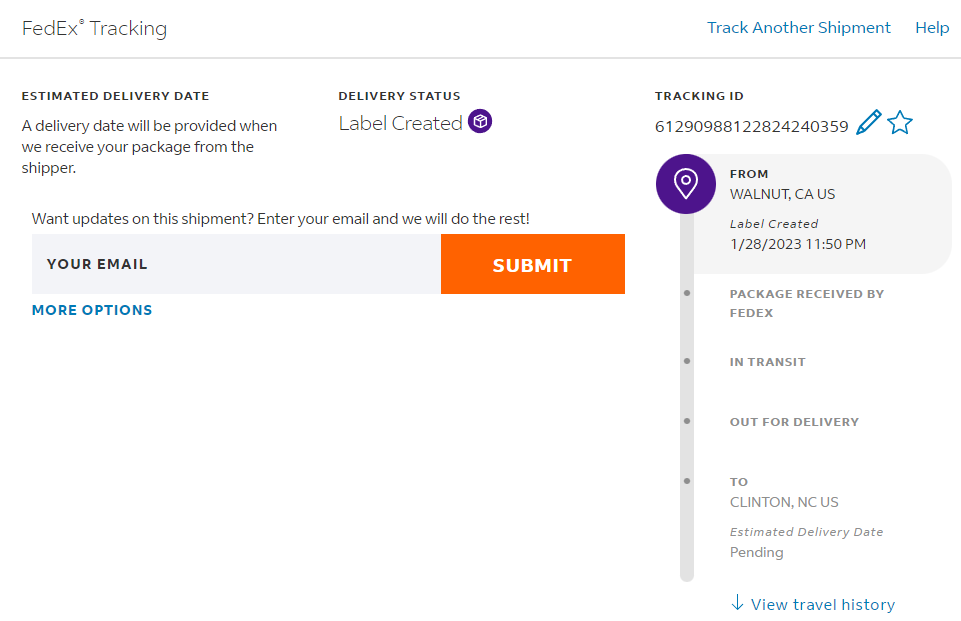Open the Help link
The image size is (961, 621).
tap(932, 28)
